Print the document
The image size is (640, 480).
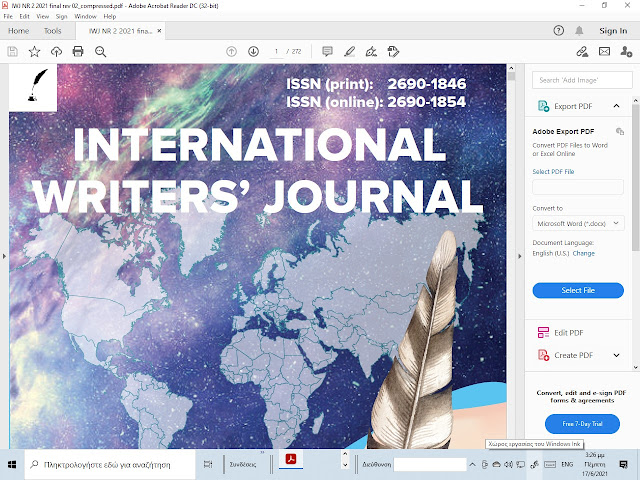(78, 51)
